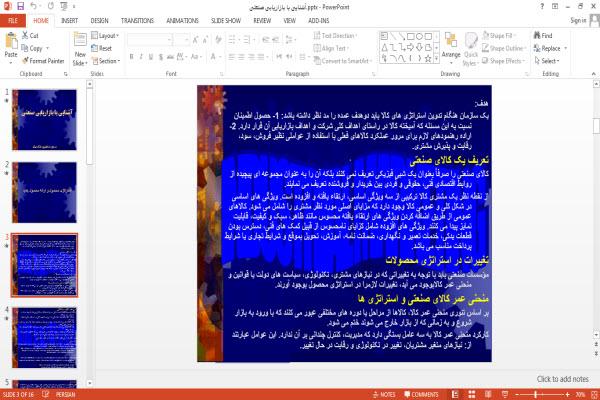Image resolution: width=600 pixels, height=400 pixels.
Task: Open PowerPoint Help question mark
Action: [542, 6]
